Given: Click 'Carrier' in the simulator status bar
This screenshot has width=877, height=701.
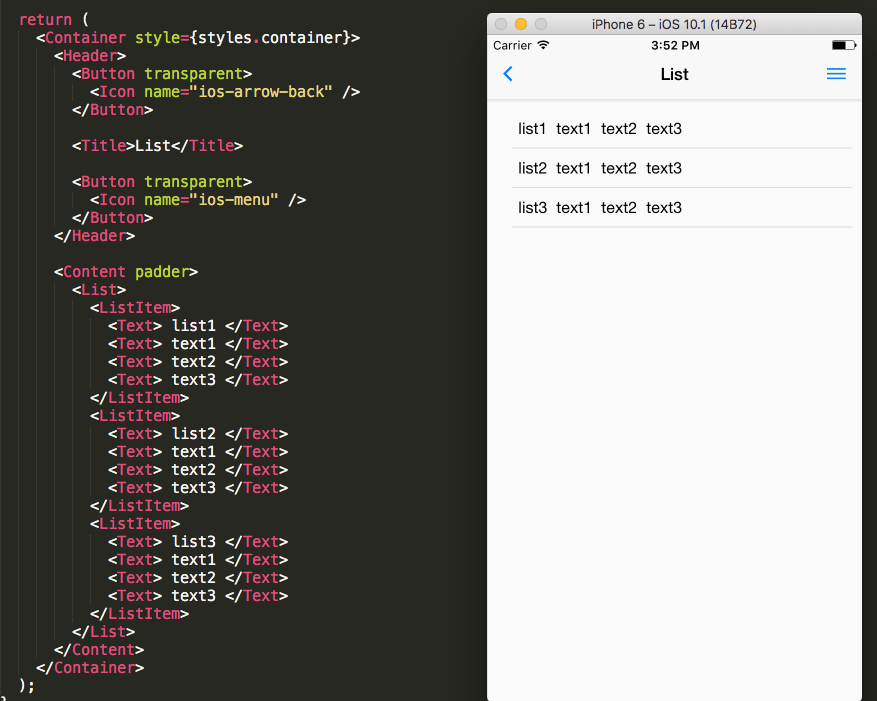Looking at the screenshot, I should [x=512, y=45].
